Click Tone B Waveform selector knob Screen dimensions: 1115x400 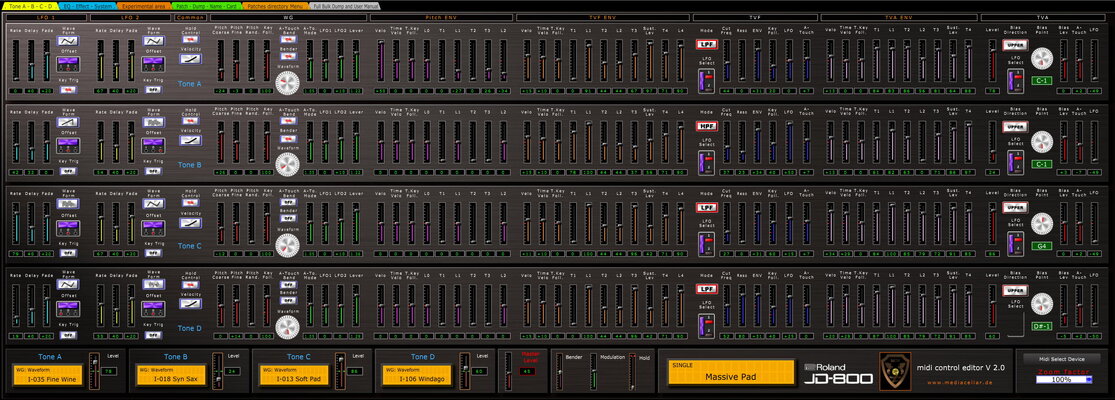coord(288,163)
